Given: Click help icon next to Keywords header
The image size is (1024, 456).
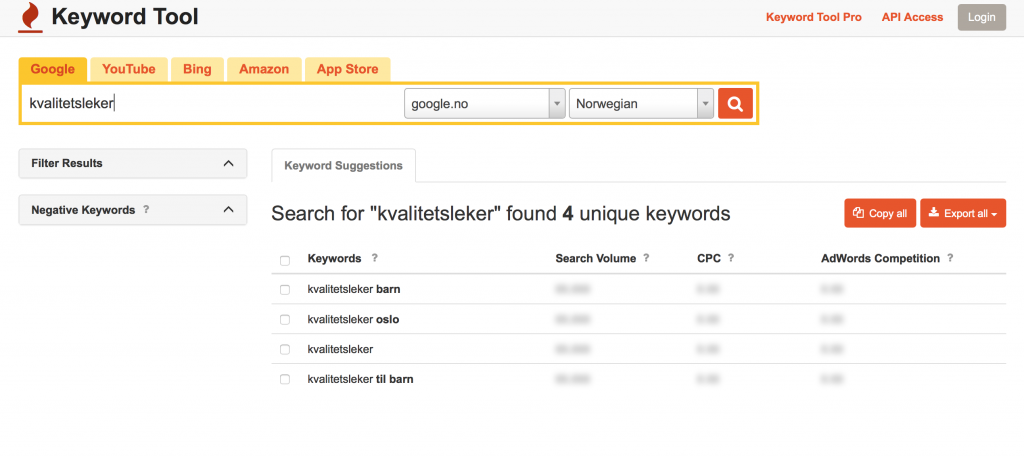Looking at the screenshot, I should click(374, 258).
